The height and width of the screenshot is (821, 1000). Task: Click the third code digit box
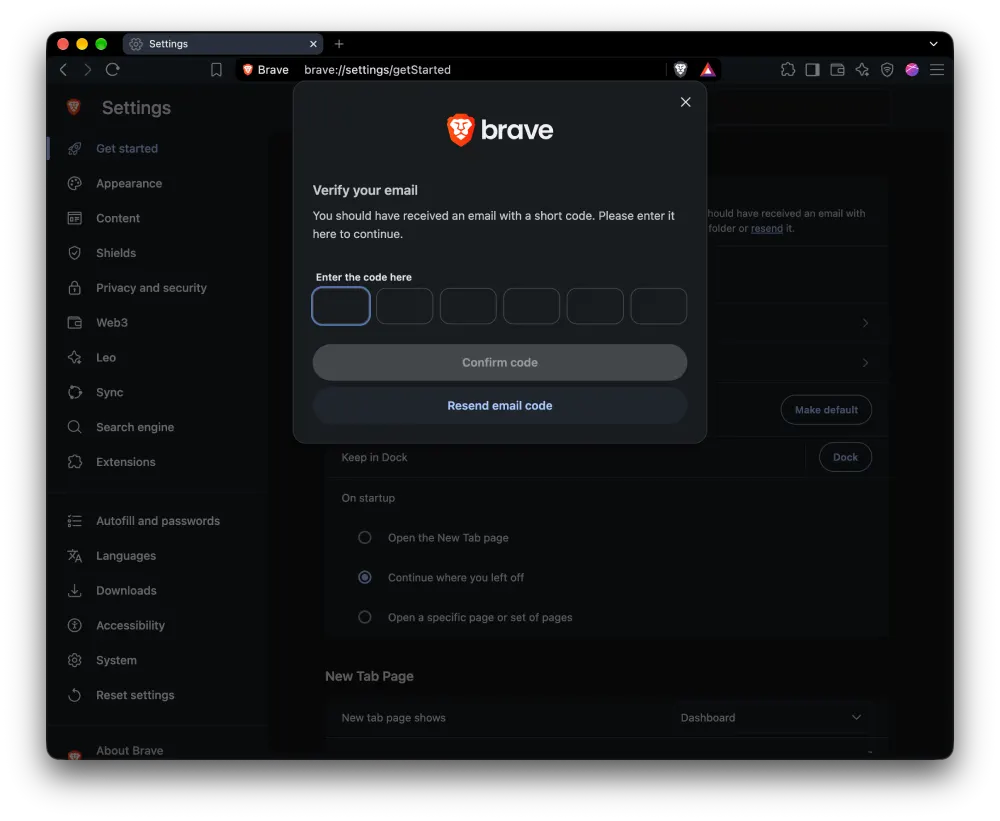468,306
